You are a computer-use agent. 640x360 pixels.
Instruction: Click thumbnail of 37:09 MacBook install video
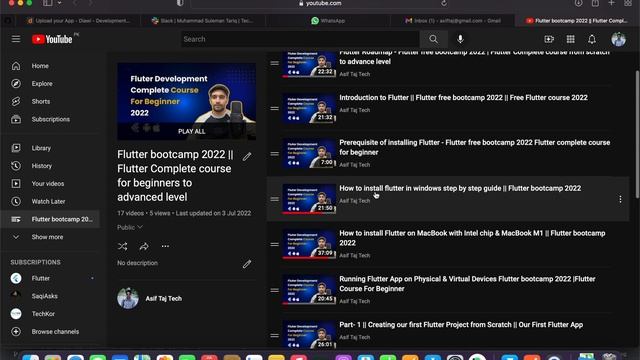[309, 244]
